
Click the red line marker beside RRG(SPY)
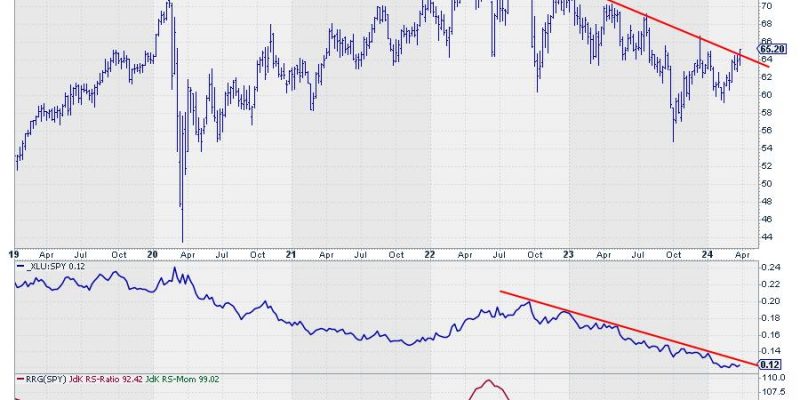[x=20, y=379]
